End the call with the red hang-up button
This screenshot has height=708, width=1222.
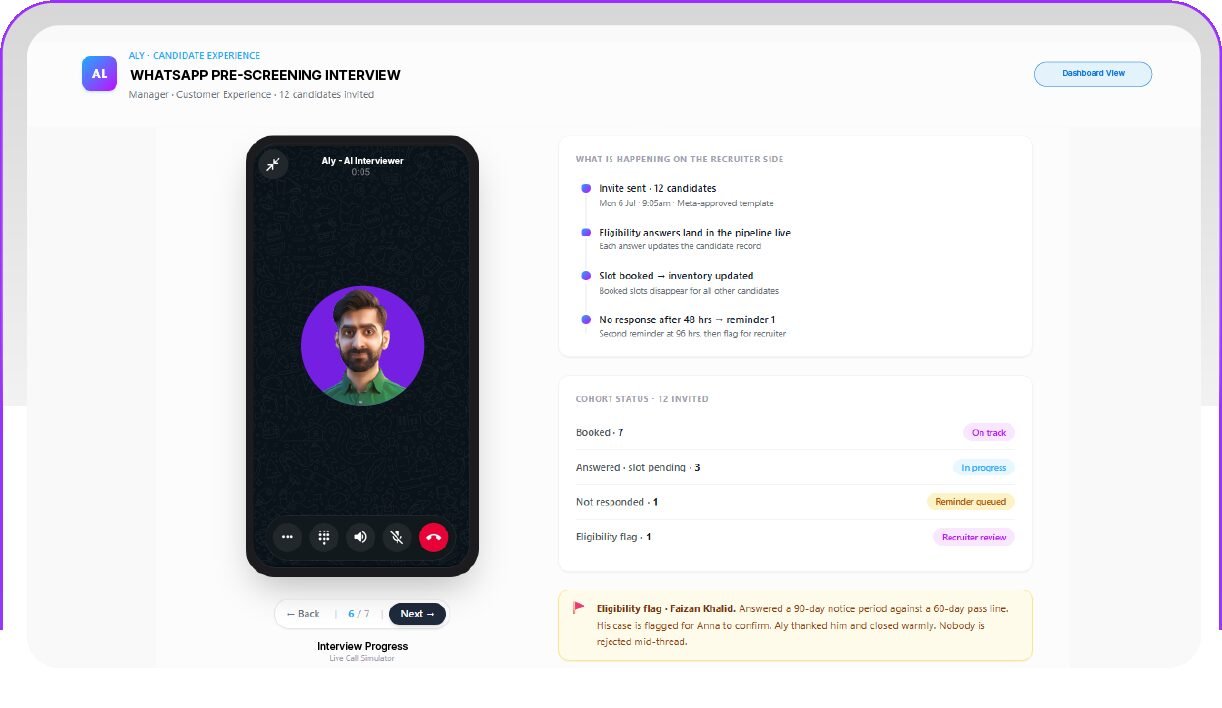(433, 537)
